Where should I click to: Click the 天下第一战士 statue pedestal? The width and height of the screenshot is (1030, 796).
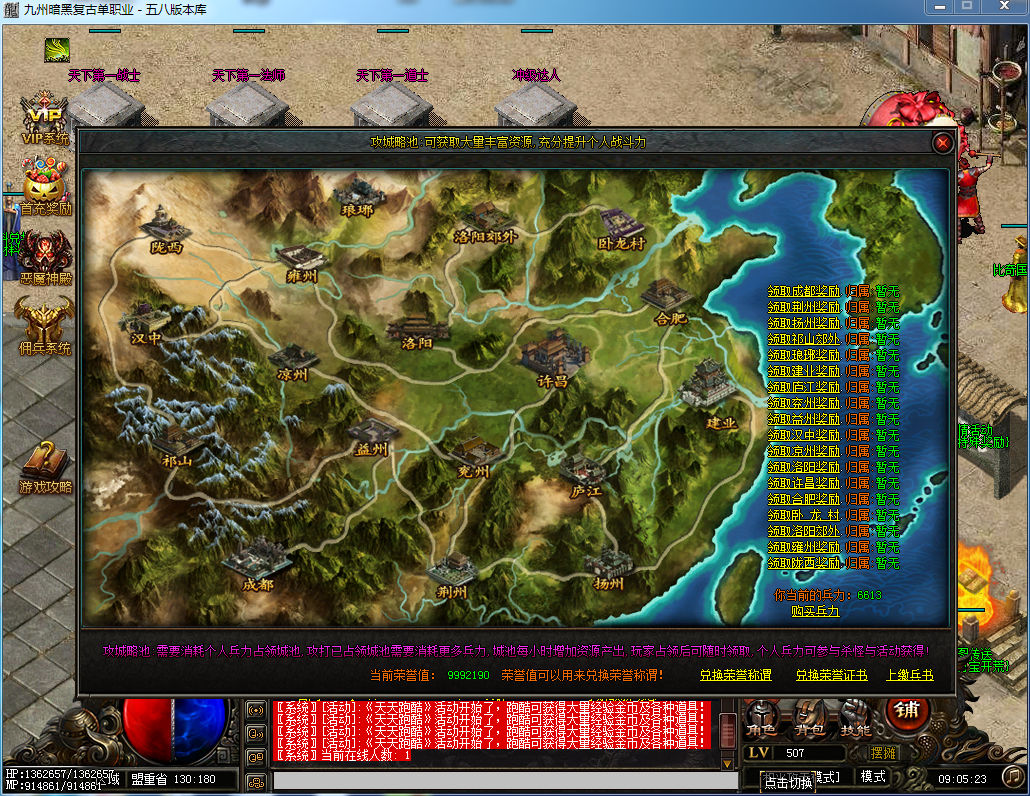pos(105,104)
